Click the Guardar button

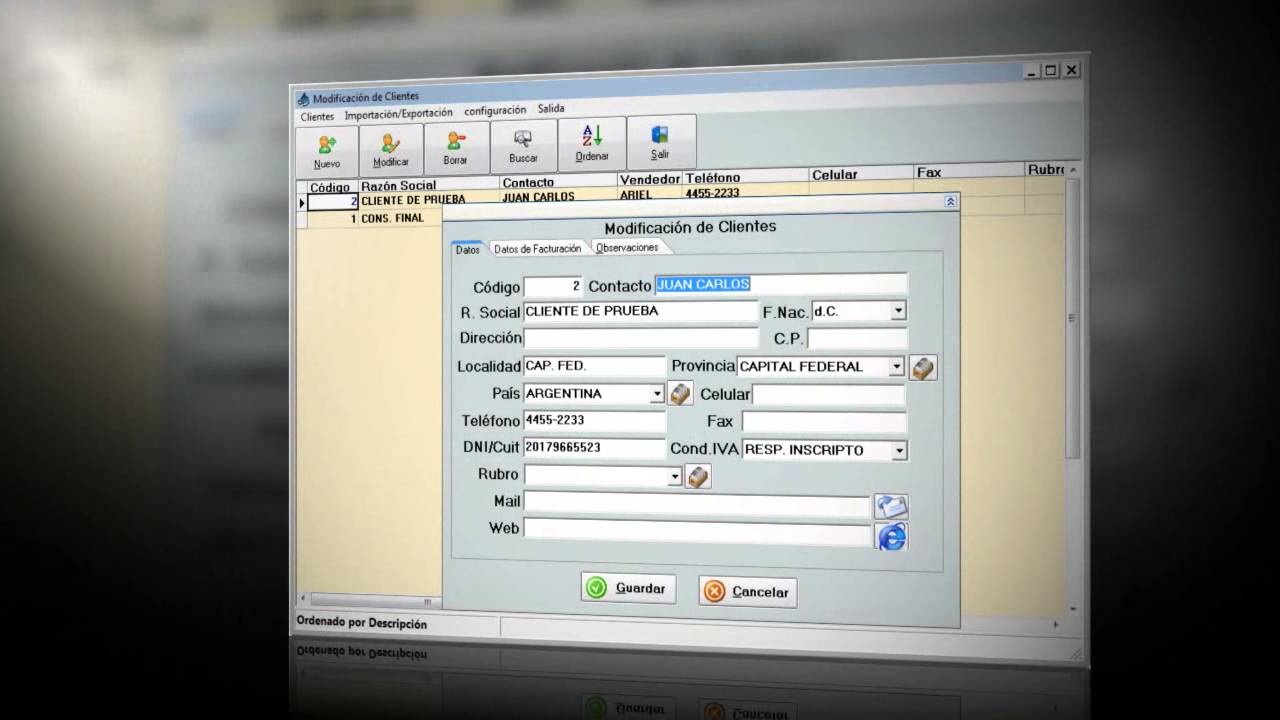[629, 588]
